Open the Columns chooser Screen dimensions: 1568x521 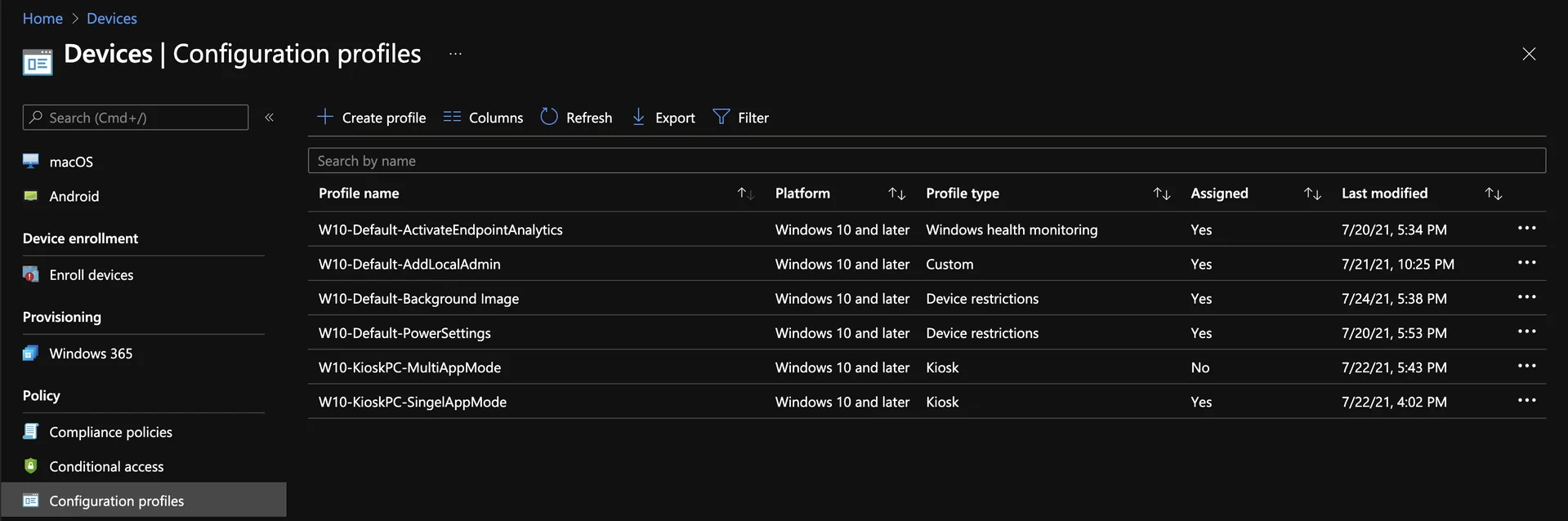483,118
